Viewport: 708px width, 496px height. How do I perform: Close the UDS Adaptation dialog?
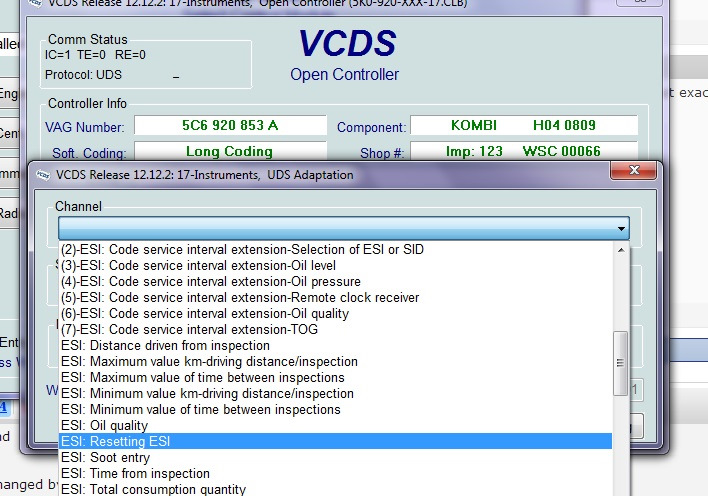point(633,170)
